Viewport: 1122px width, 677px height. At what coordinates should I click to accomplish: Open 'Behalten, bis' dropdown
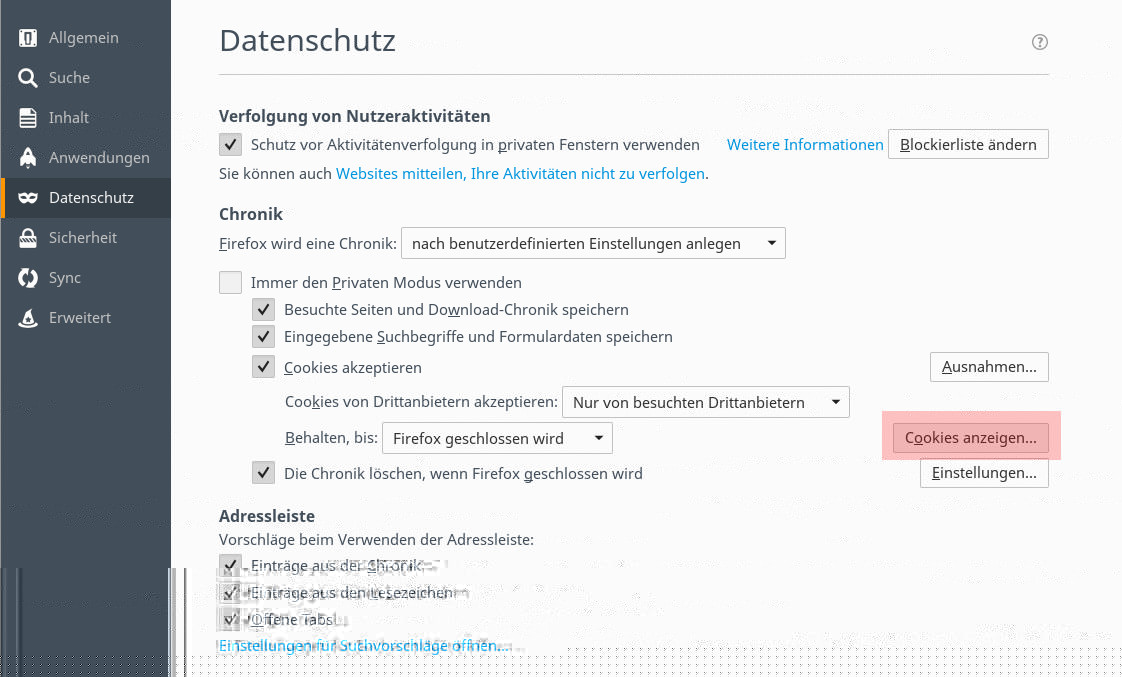click(497, 438)
